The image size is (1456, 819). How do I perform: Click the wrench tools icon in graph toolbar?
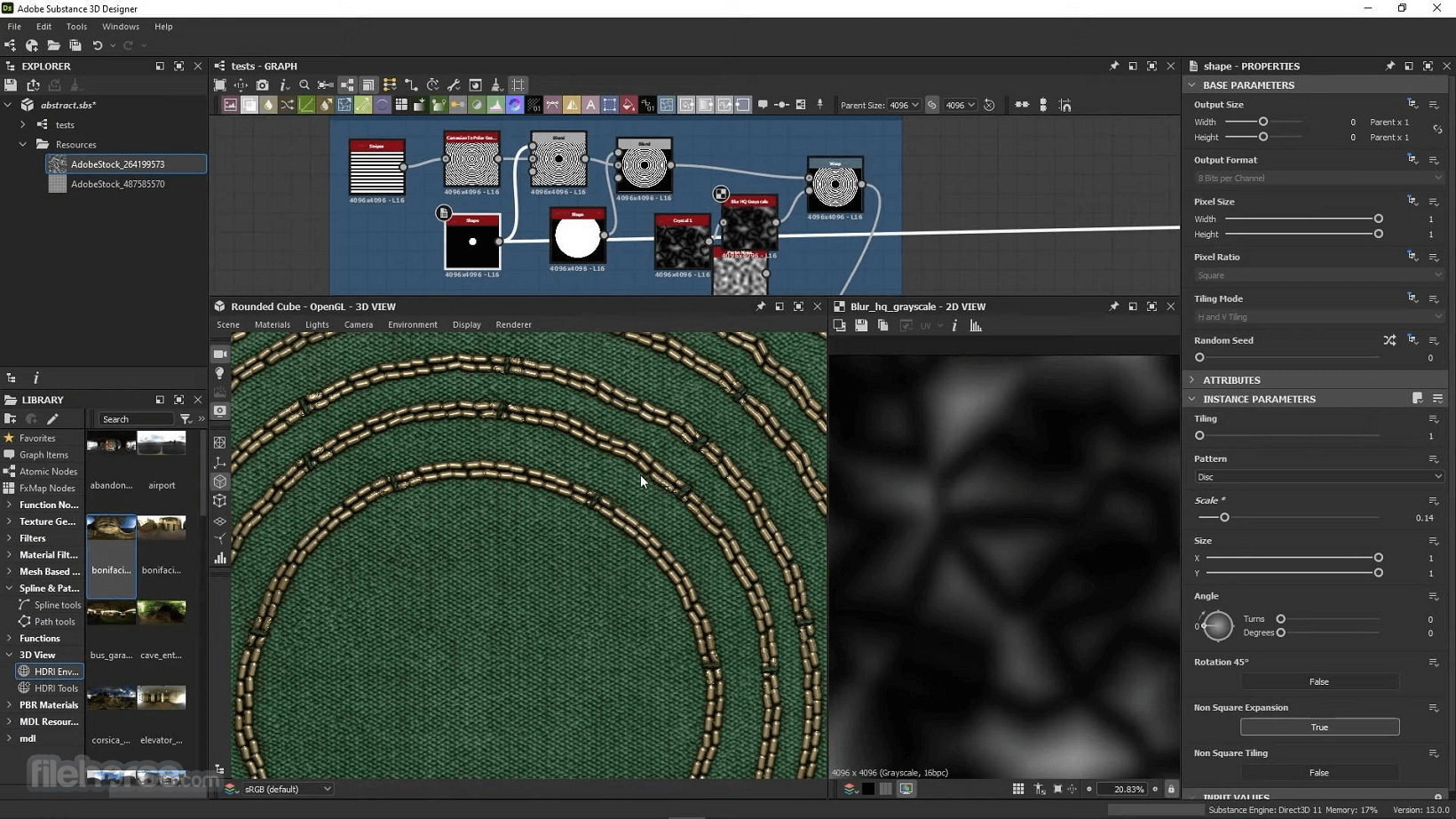coord(454,85)
